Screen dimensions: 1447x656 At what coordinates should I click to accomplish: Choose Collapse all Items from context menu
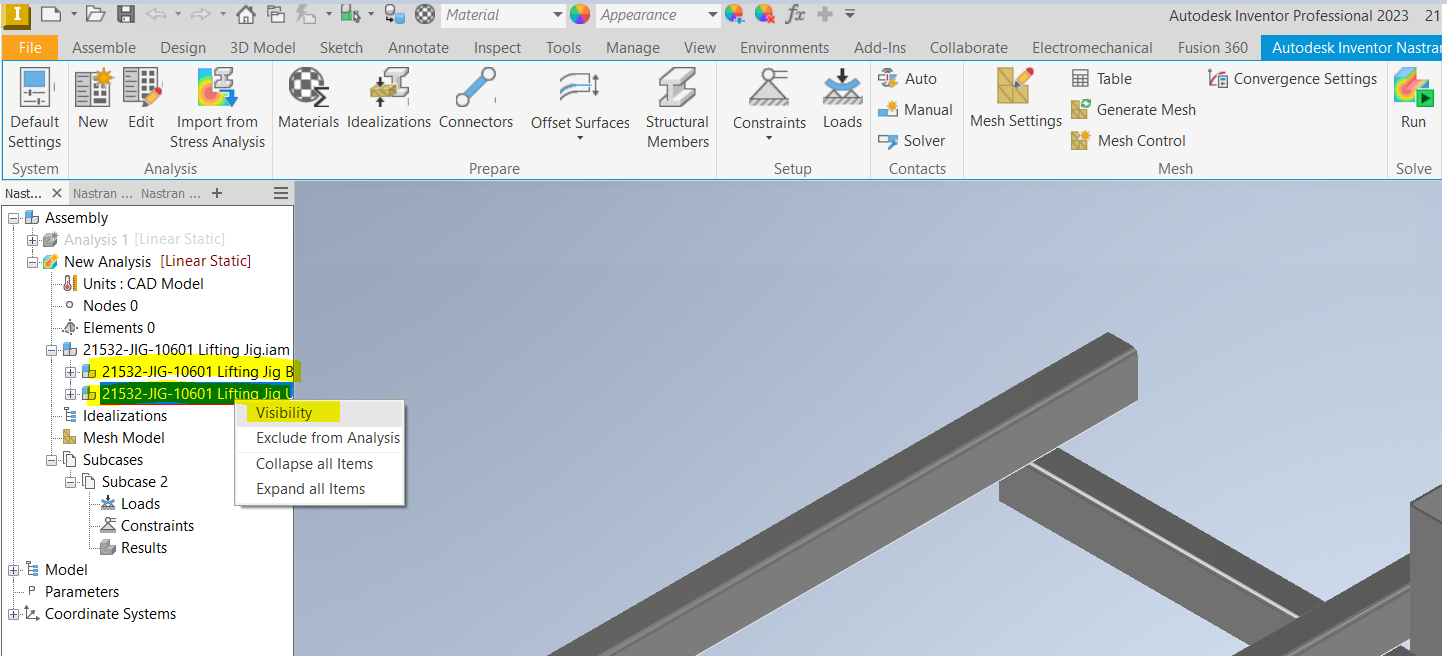click(314, 463)
